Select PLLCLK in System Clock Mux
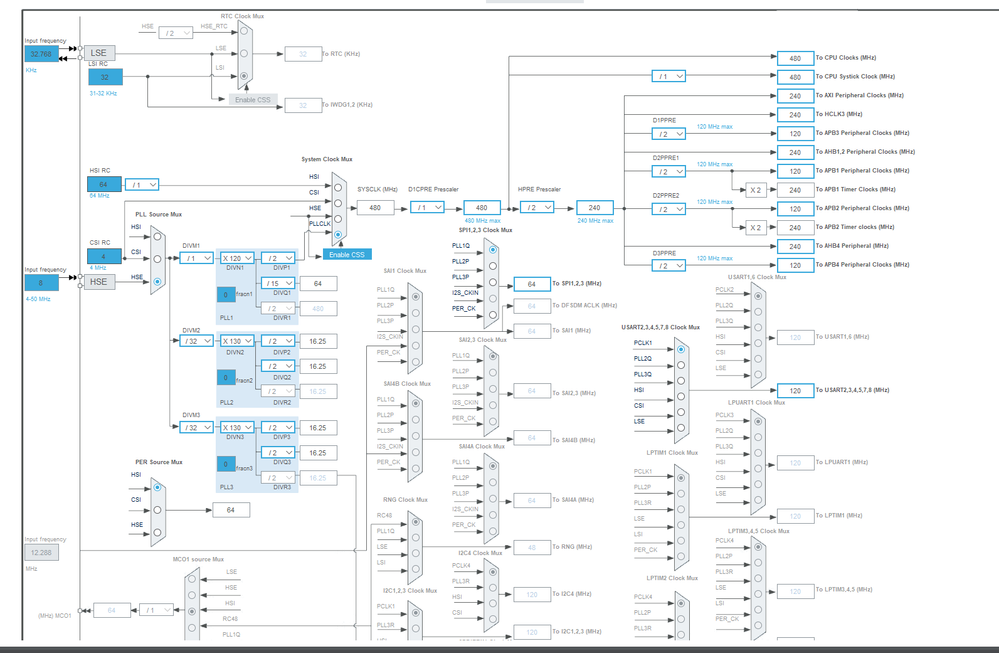 click(338, 235)
